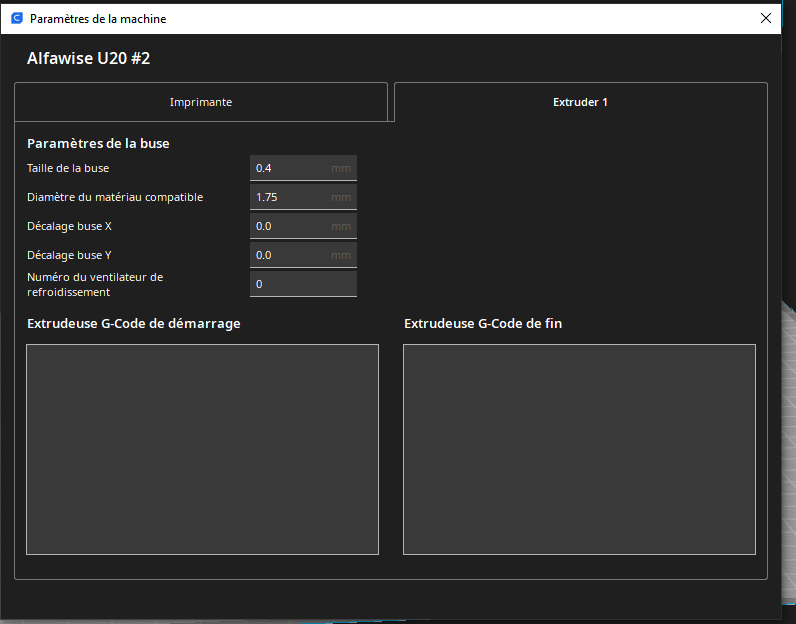Screen dimensions: 796x624
Task: Click Numéro du ventilateur de refroidissement label
Action: (95, 284)
